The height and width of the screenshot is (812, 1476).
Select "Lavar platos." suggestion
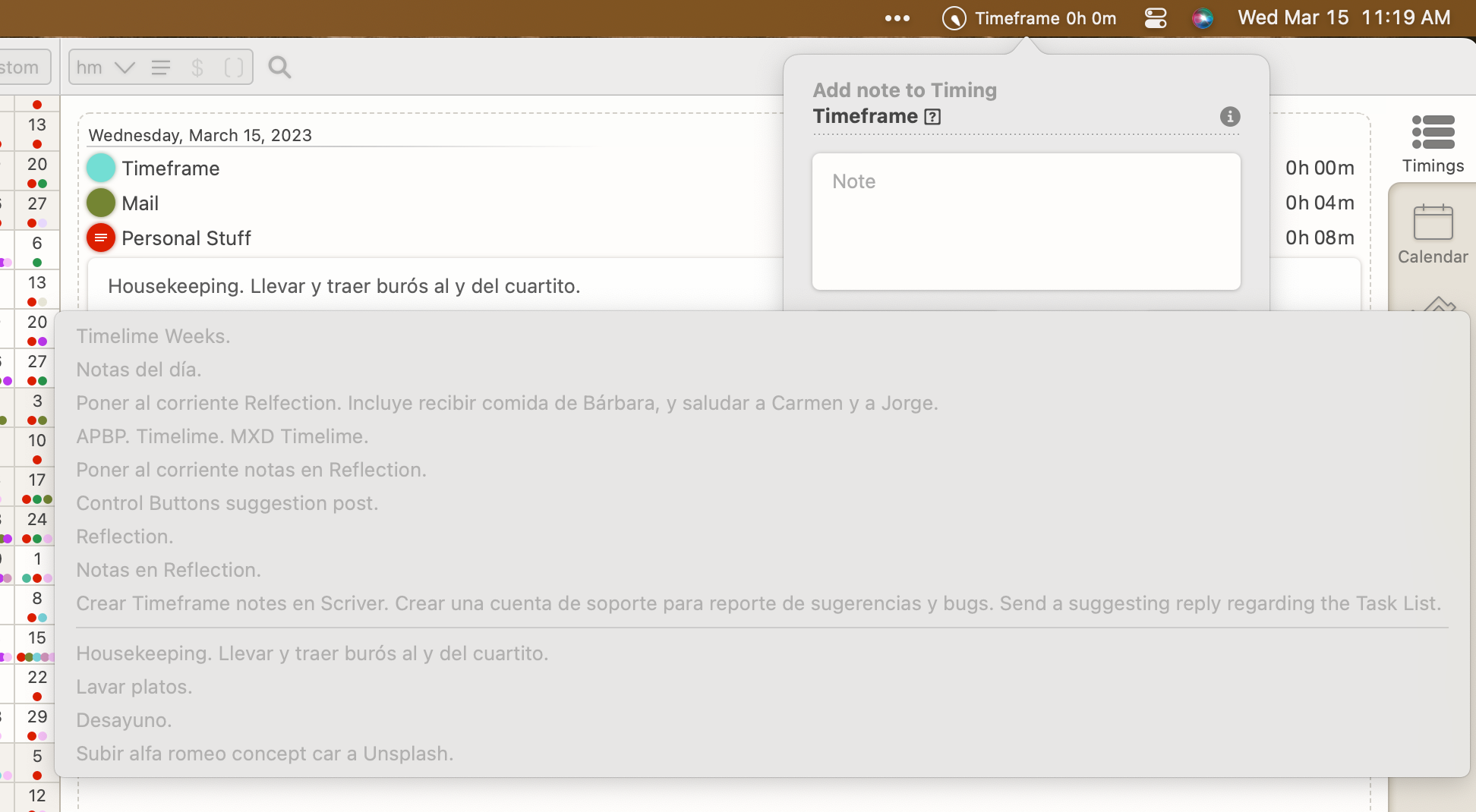pos(134,687)
